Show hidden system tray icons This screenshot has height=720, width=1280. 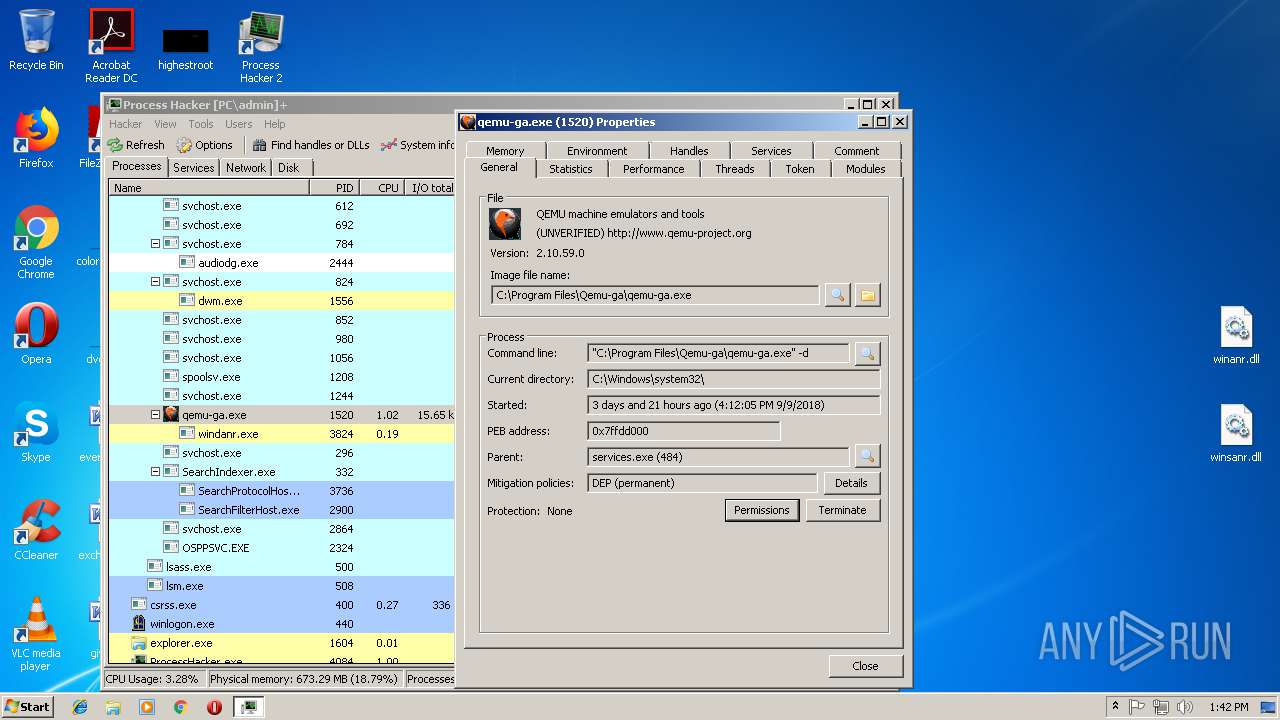[x=1115, y=707]
